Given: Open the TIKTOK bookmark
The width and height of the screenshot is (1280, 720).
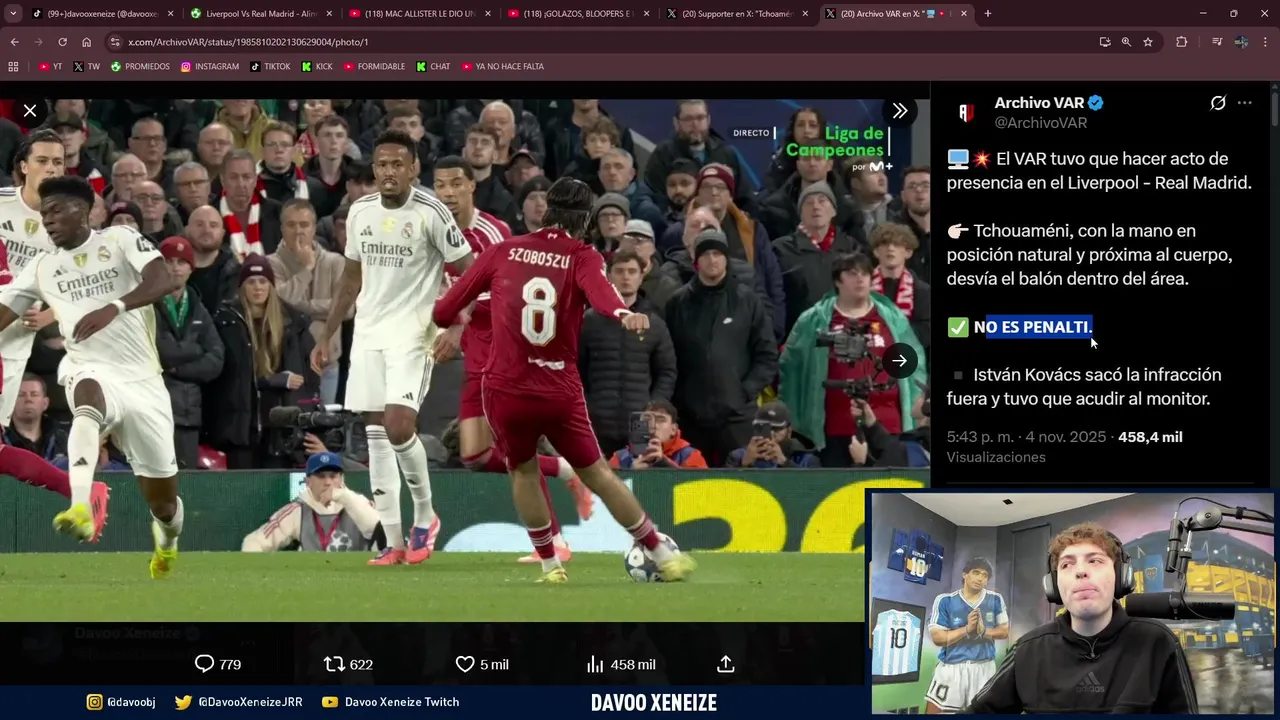Looking at the screenshot, I should tap(270, 67).
